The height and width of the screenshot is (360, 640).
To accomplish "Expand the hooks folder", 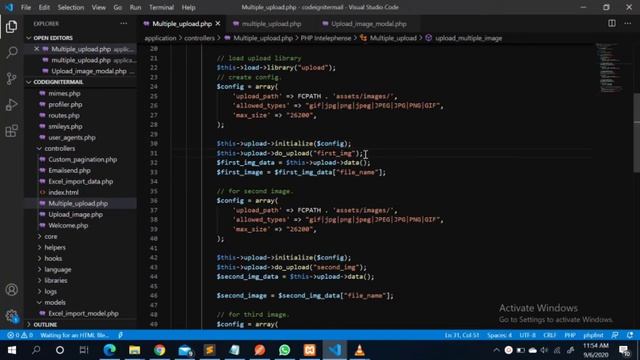I will [x=53, y=258].
